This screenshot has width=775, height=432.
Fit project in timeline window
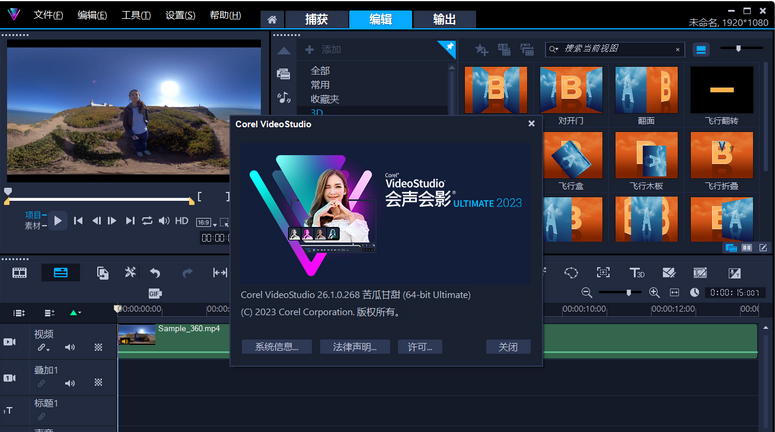(x=674, y=293)
